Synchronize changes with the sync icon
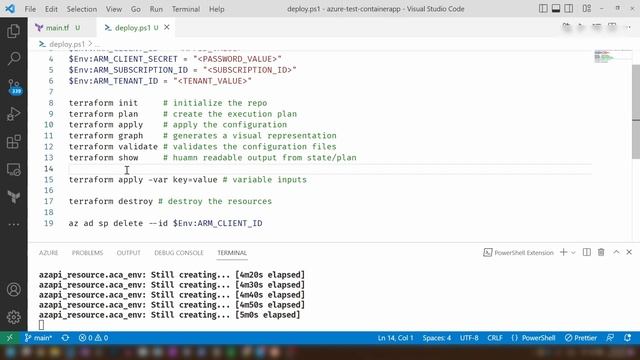 pyautogui.click(x=65, y=338)
